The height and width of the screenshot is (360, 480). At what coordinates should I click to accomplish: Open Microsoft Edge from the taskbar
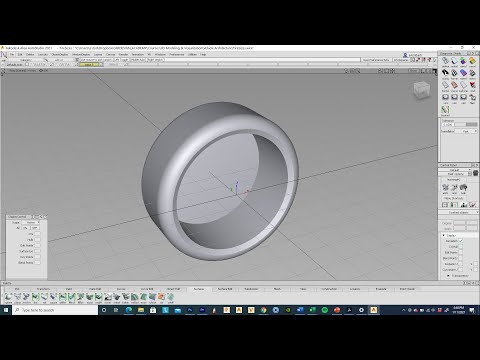click(x=128, y=310)
